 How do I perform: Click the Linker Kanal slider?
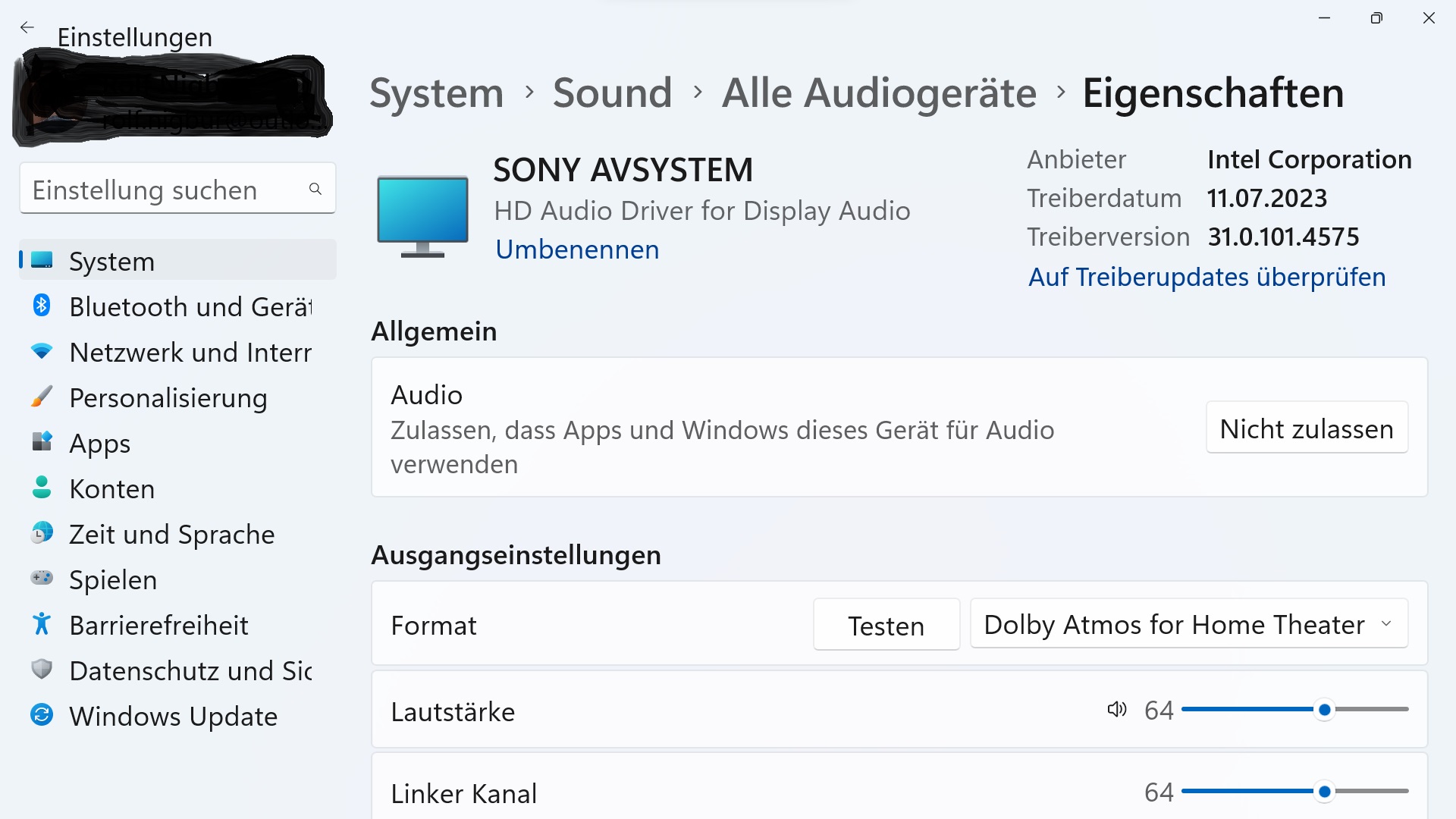(x=1294, y=792)
